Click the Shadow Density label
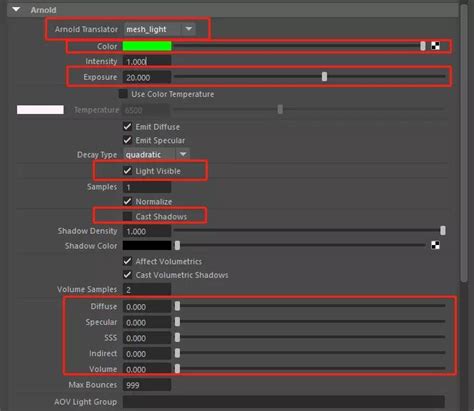The width and height of the screenshot is (474, 411). (x=87, y=231)
